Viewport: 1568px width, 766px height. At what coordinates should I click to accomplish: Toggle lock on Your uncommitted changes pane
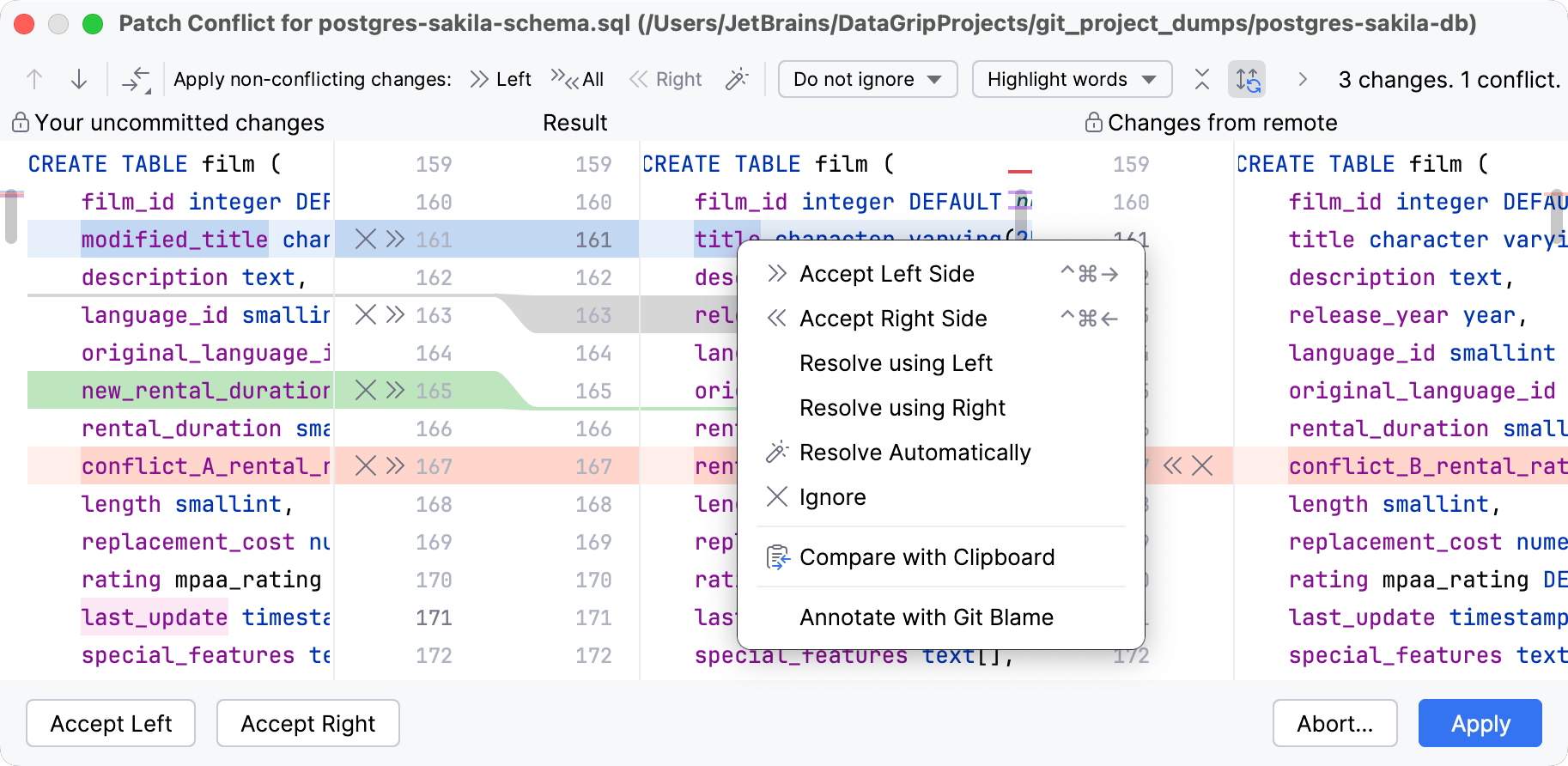pos(21,123)
